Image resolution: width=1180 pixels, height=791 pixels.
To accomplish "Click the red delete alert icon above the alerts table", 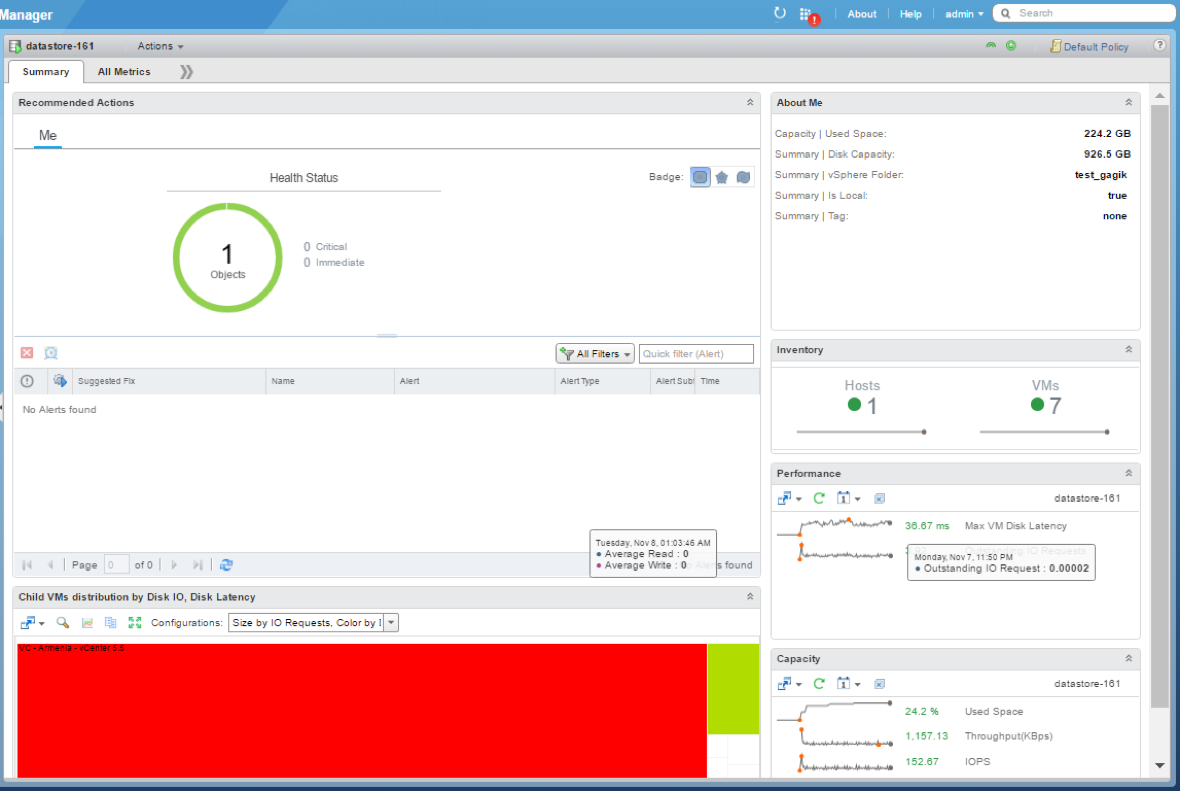I will tap(24, 353).
